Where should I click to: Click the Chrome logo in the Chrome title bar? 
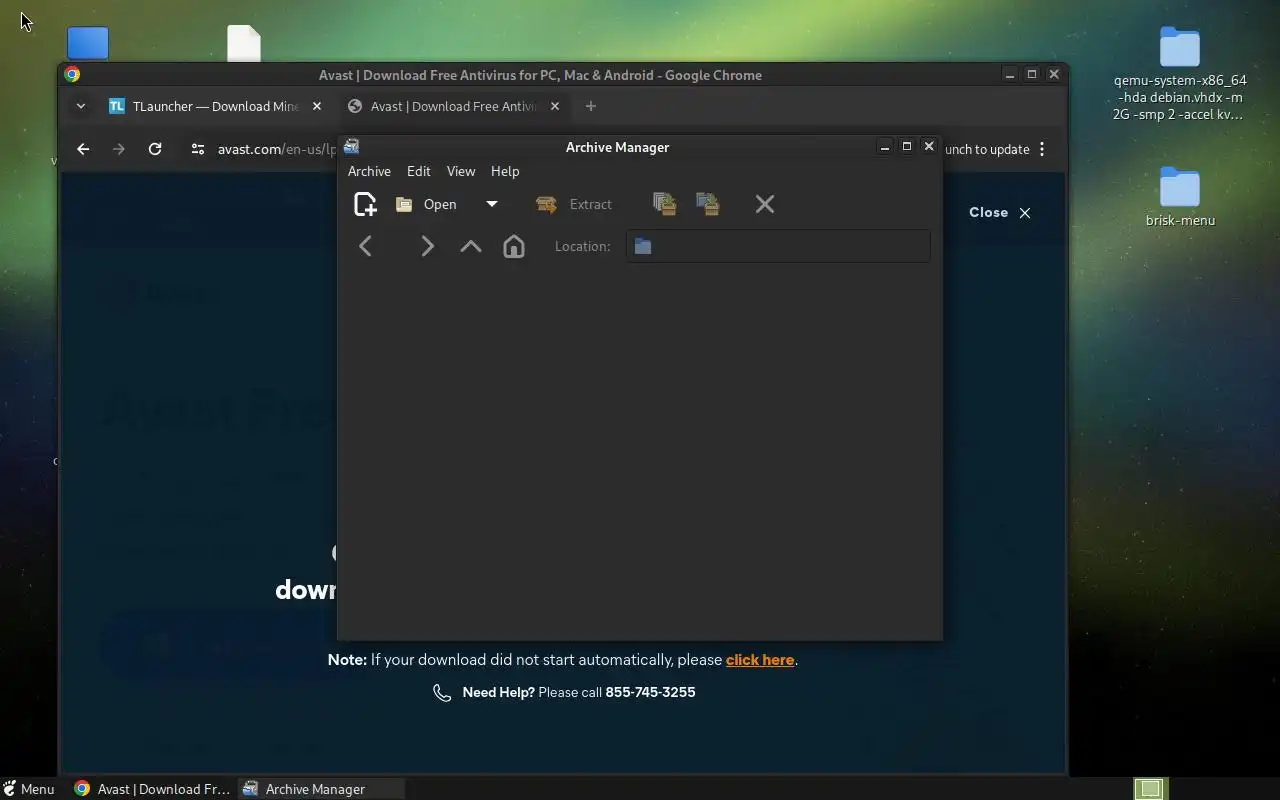tap(72, 74)
